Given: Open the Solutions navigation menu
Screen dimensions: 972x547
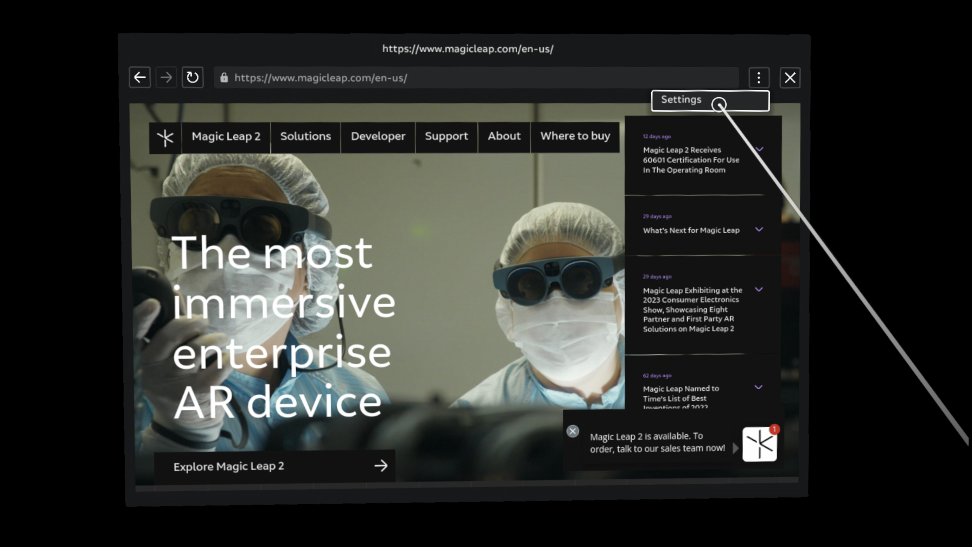Looking at the screenshot, I should (306, 136).
